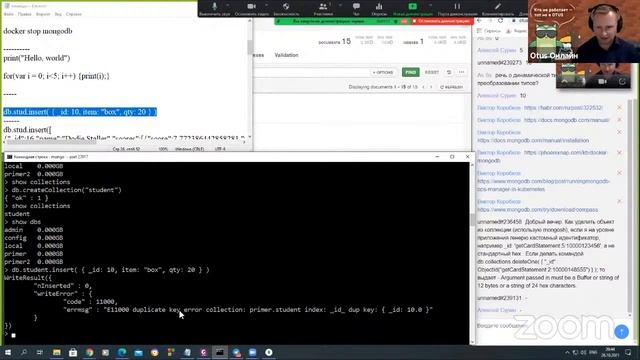Show hidden system tray icons
640x360 pixels.
[x=567, y=352]
